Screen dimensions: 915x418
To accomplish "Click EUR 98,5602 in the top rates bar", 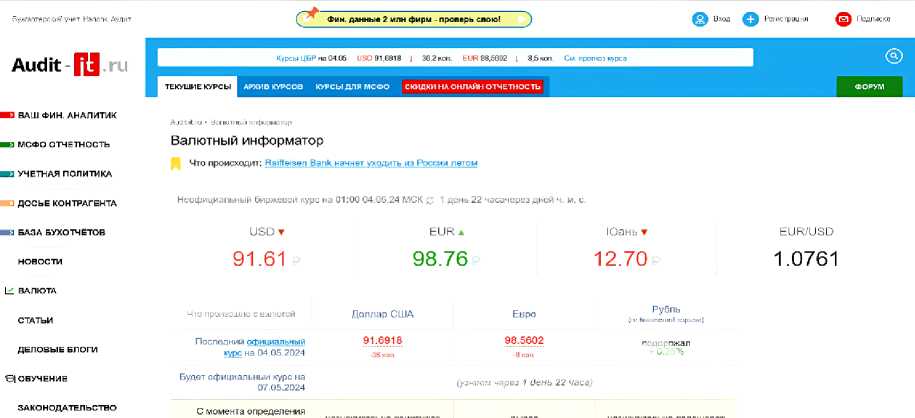I will coord(484,58).
